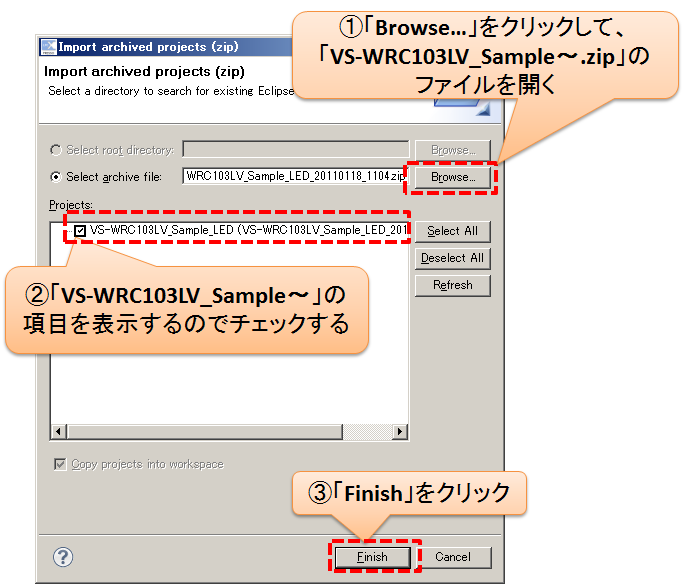Click the Cancel button

(453, 557)
